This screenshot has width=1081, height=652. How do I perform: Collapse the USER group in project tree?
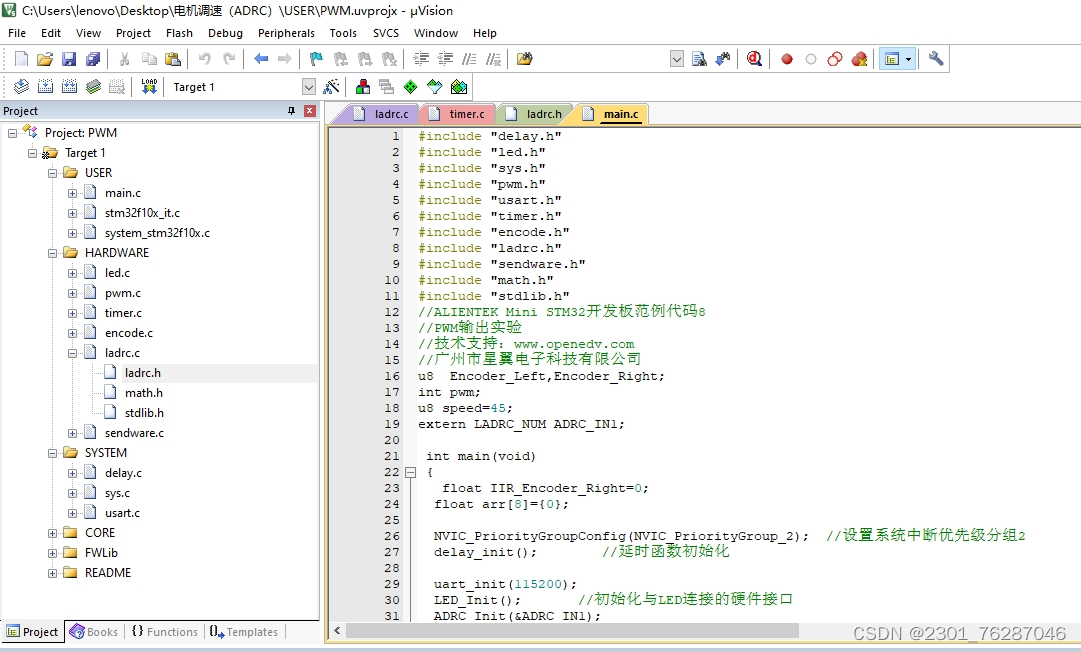[x=52, y=173]
